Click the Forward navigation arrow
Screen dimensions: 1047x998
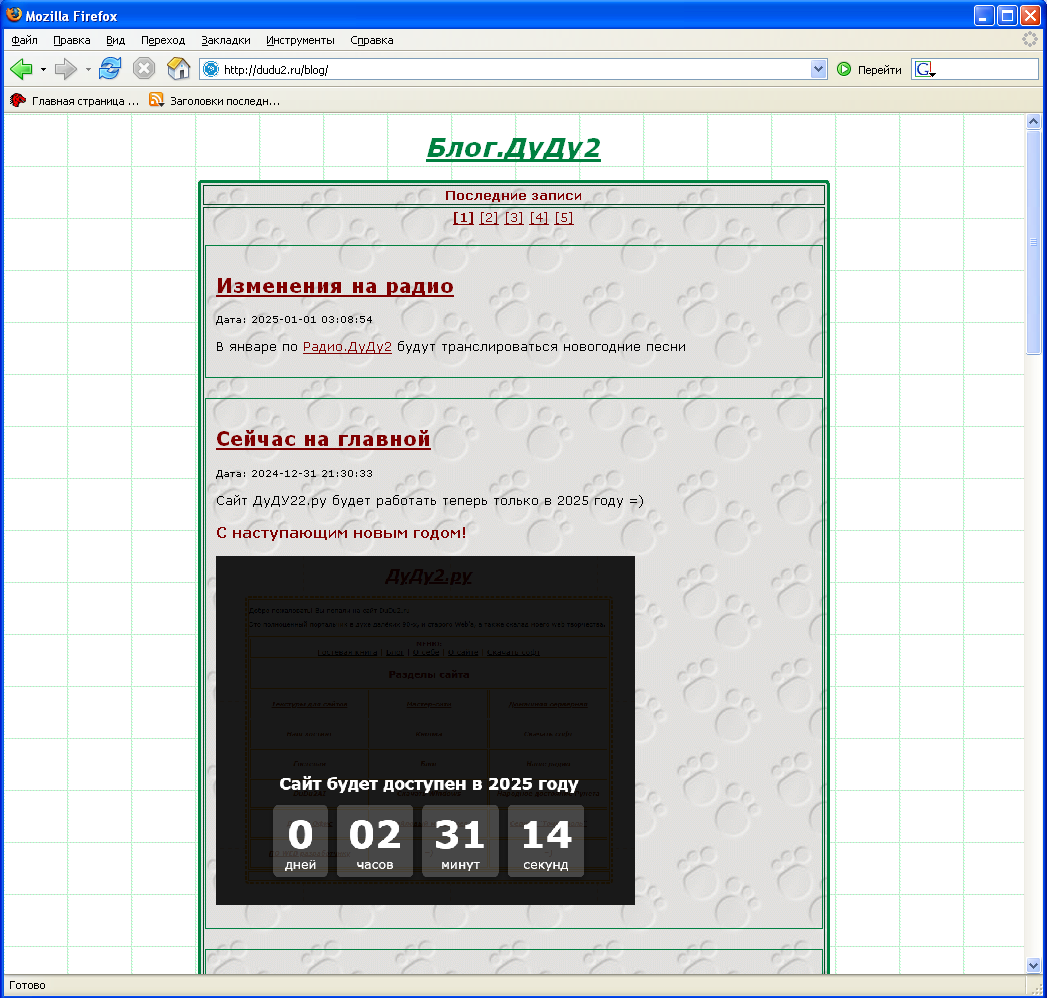click(x=65, y=69)
